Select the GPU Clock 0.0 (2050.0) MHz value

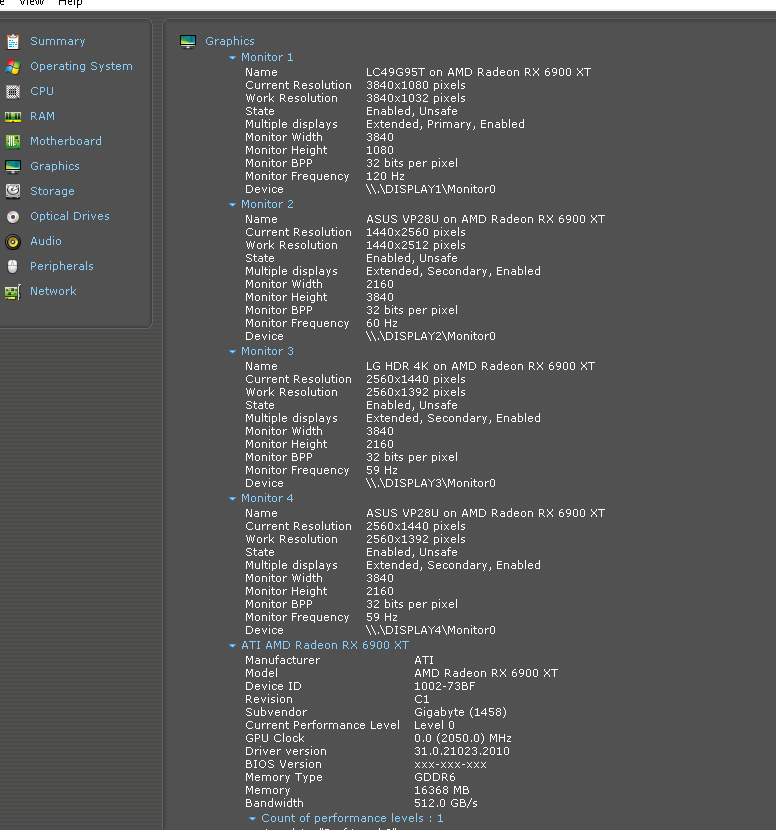click(463, 738)
